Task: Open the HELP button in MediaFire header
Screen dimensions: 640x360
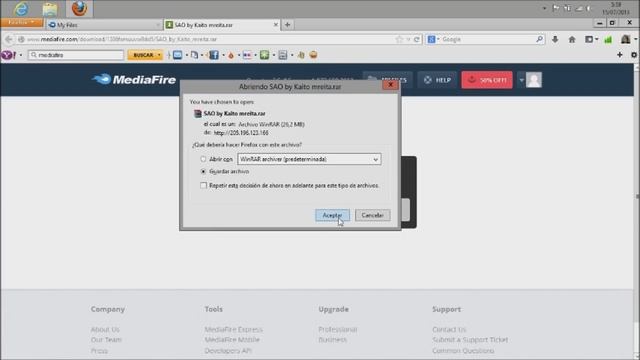Action: (438, 80)
